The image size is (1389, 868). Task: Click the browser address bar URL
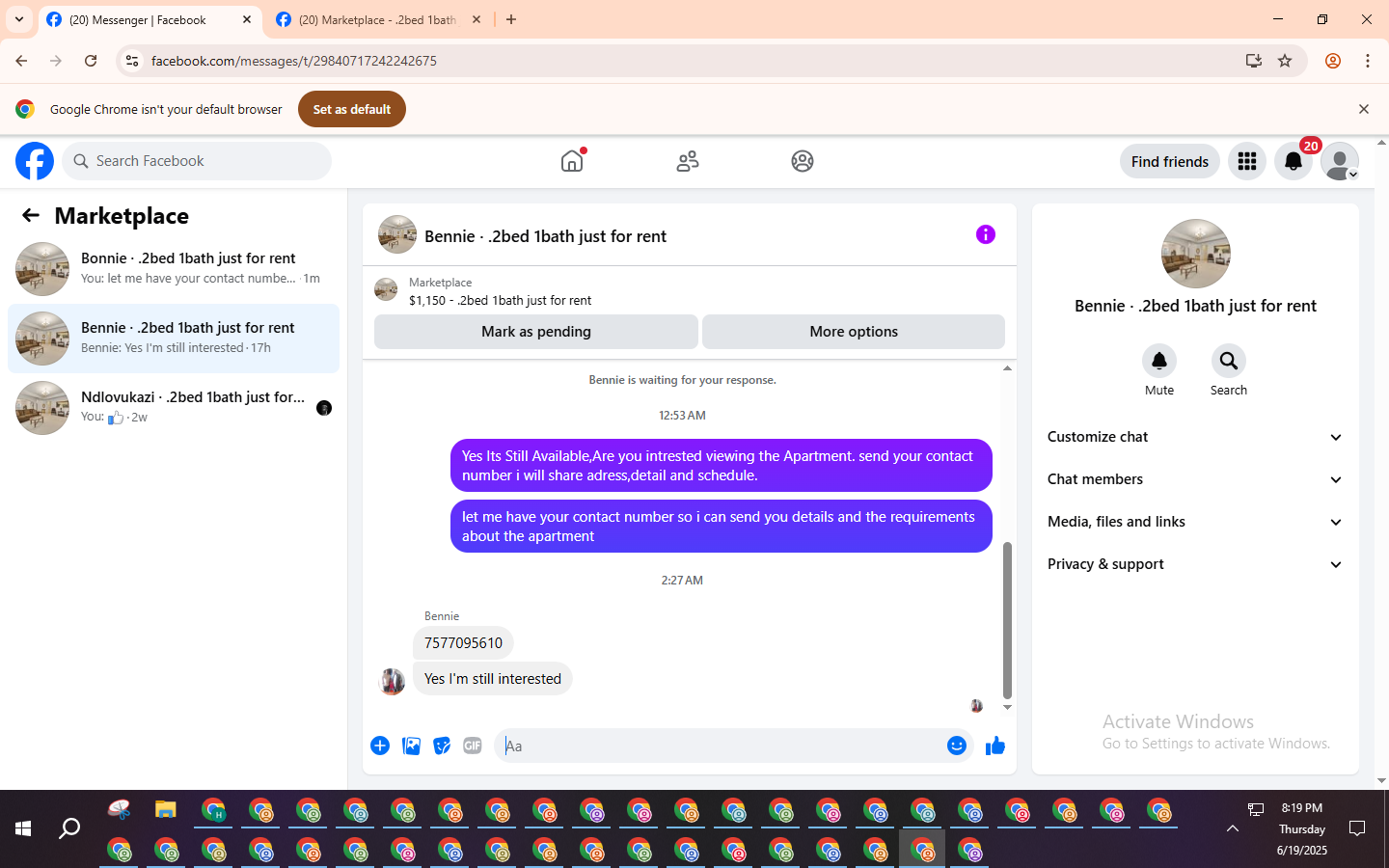pos(293,61)
